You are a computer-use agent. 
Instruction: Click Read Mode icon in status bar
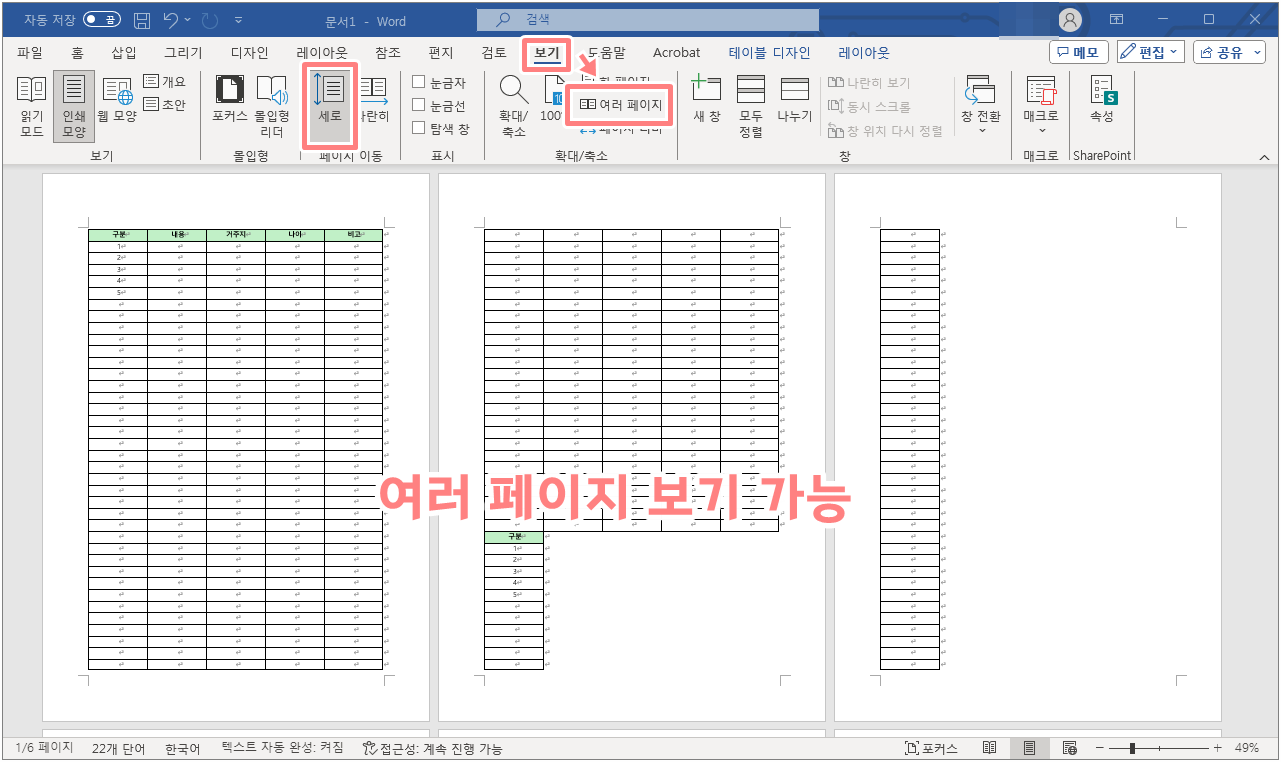point(989,748)
